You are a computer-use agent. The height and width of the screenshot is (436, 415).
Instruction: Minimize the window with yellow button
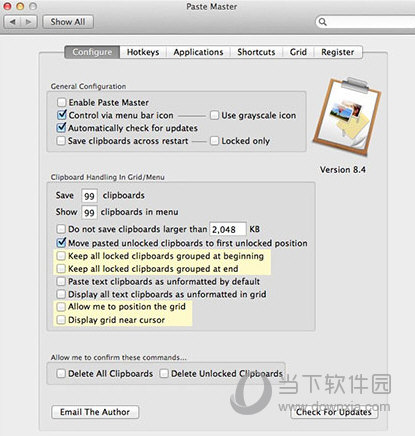pos(20,6)
